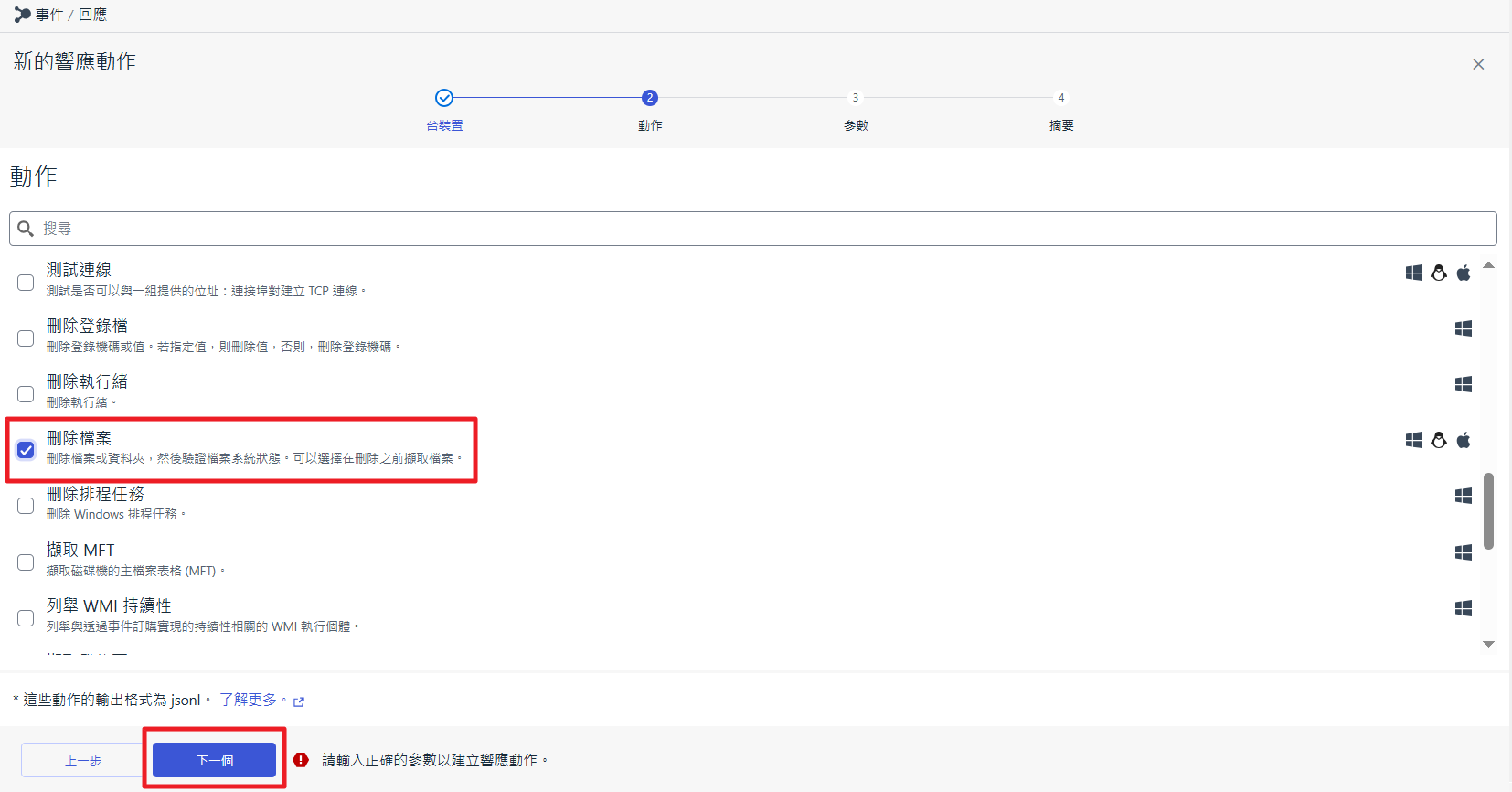The image size is (1512, 792).
Task: Click the 下一個 button
Action: point(214,760)
